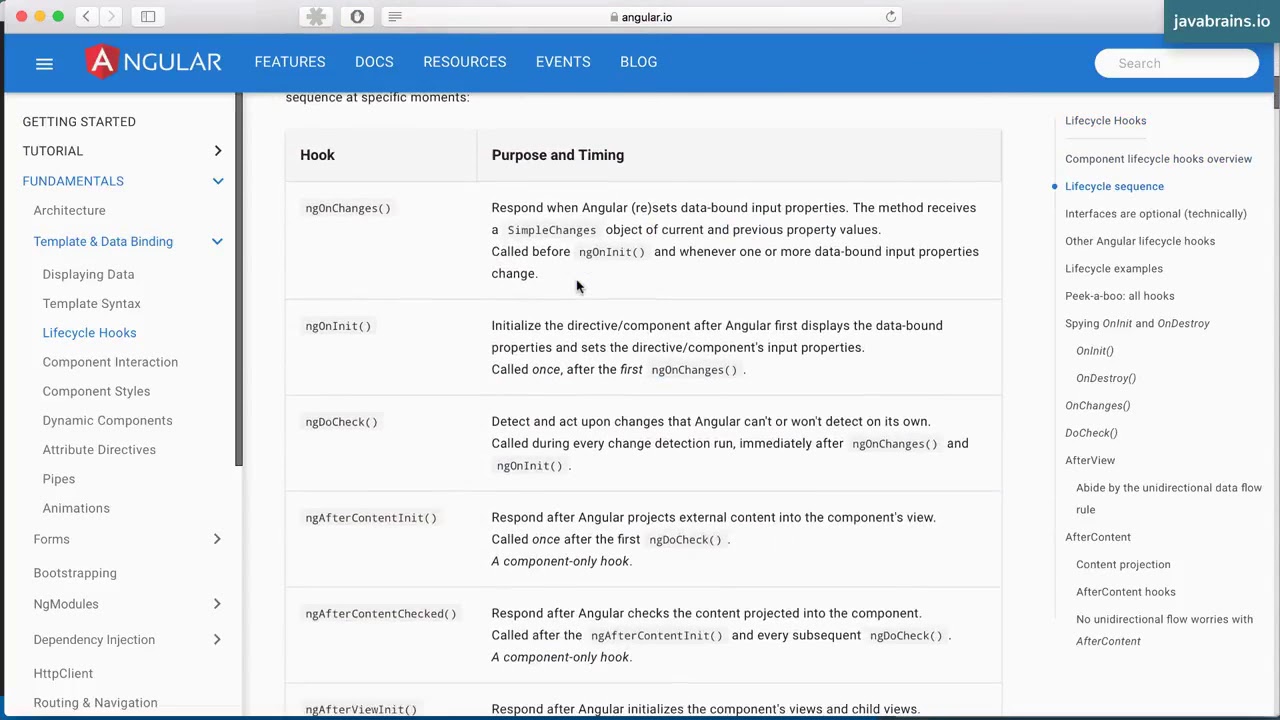Image resolution: width=1280 pixels, height=720 pixels.
Task: Open the Component Interaction page
Action: 110,362
